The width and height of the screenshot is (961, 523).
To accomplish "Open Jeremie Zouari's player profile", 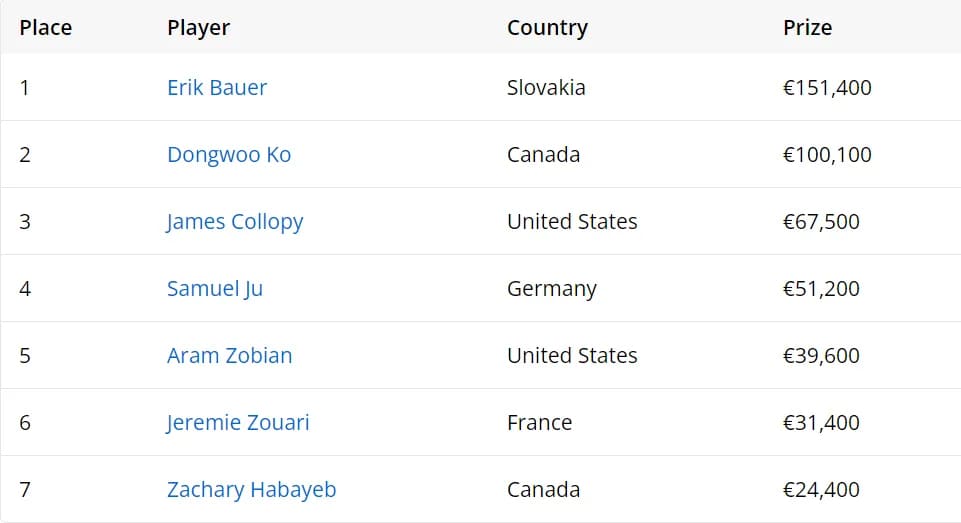I will [x=238, y=422].
